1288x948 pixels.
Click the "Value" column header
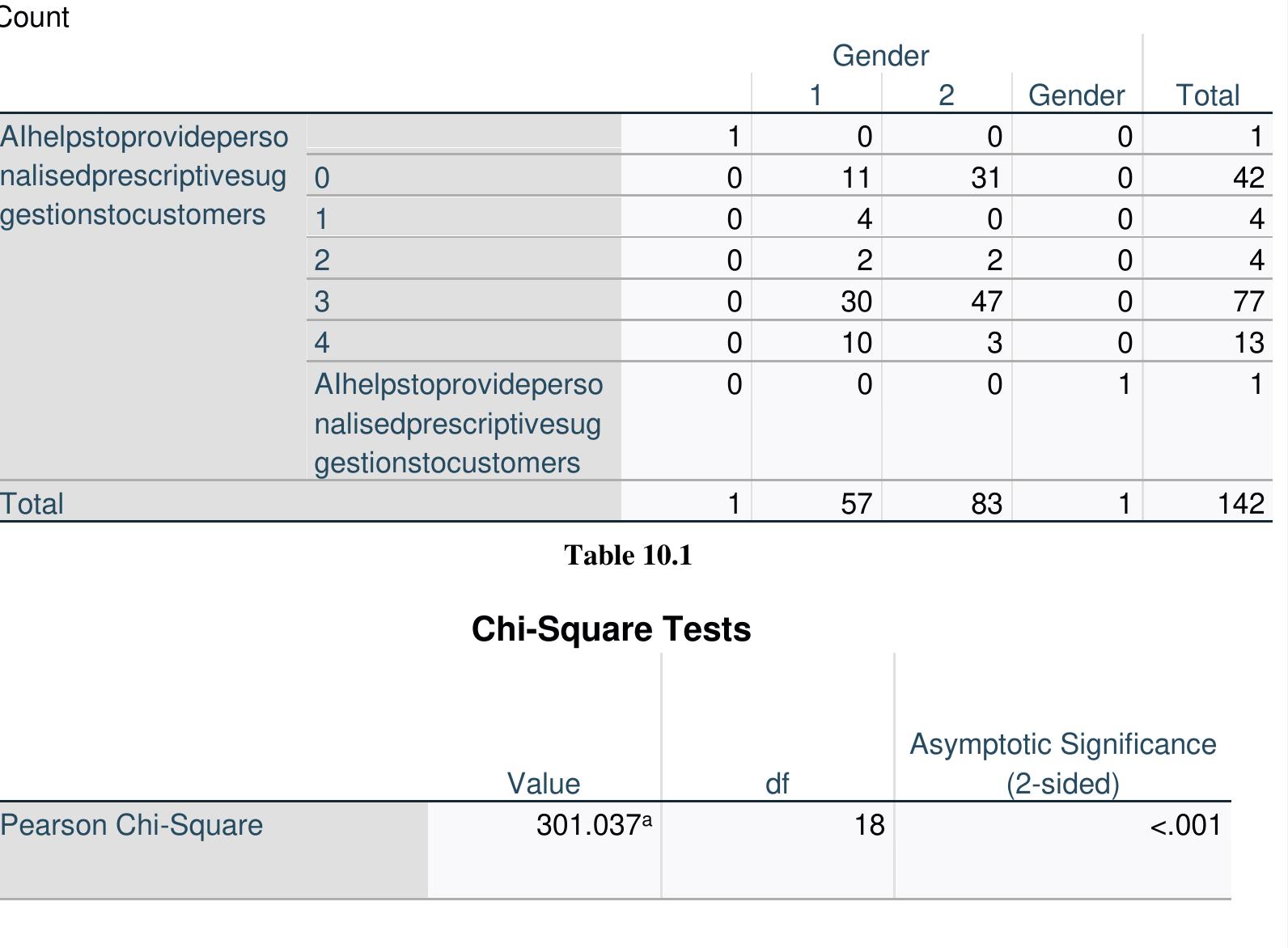click(543, 783)
